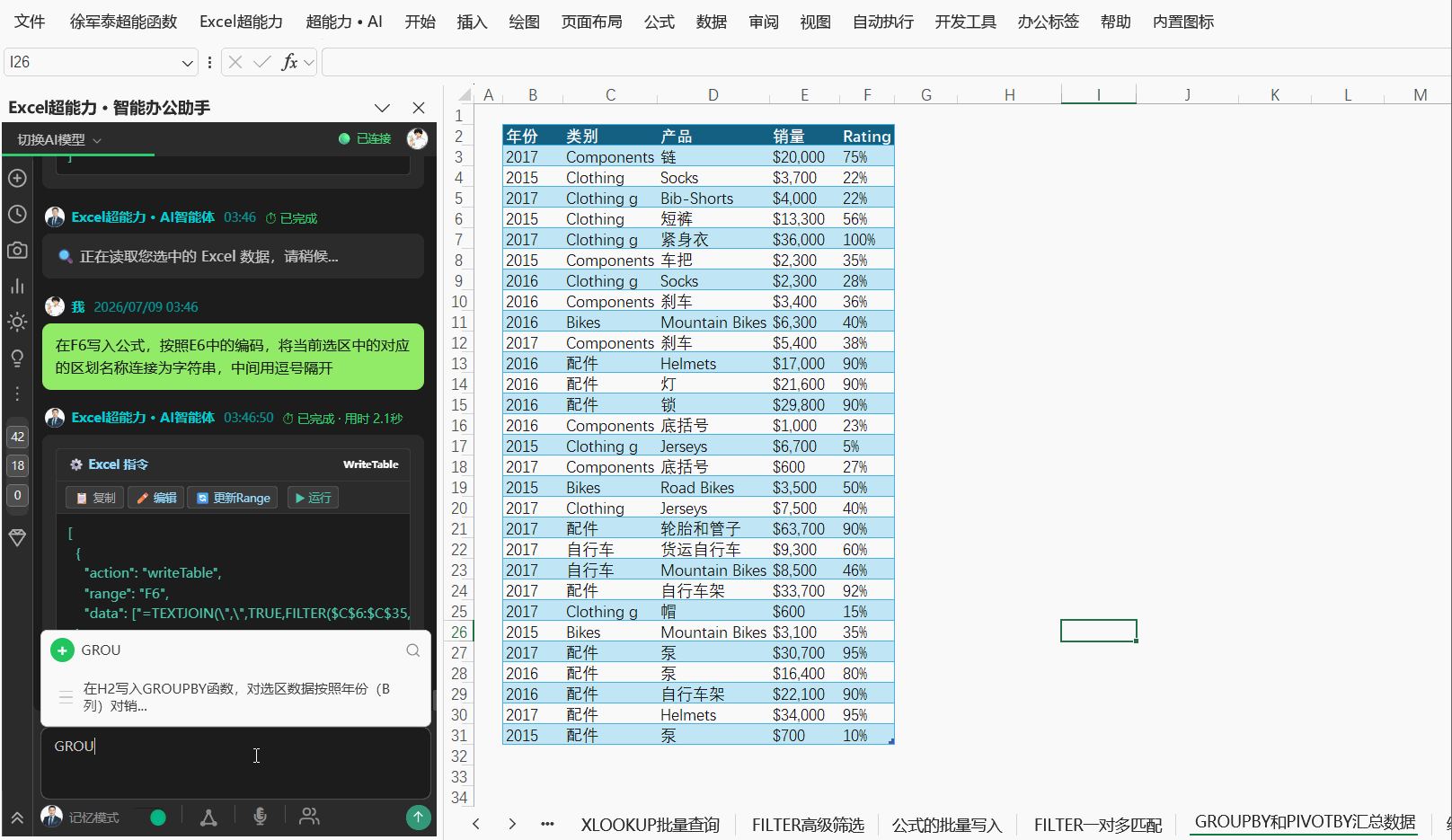Viewport: 1452px width, 840px height.
Task: Click the 100% rating cell
Action: 866,240
